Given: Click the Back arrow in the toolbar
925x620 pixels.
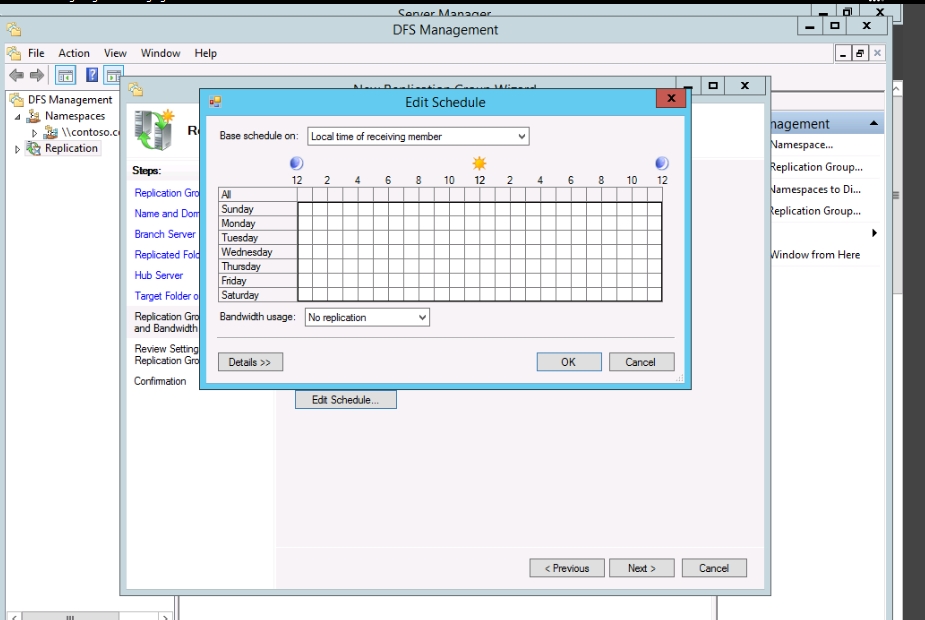Looking at the screenshot, I should (16, 76).
